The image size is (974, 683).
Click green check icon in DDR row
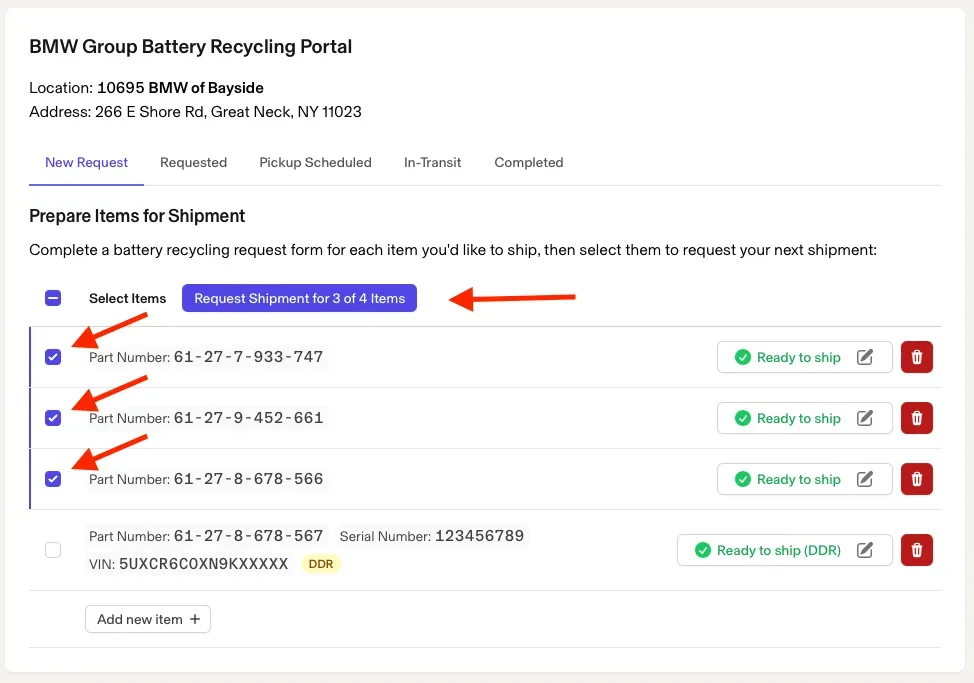[x=703, y=550]
